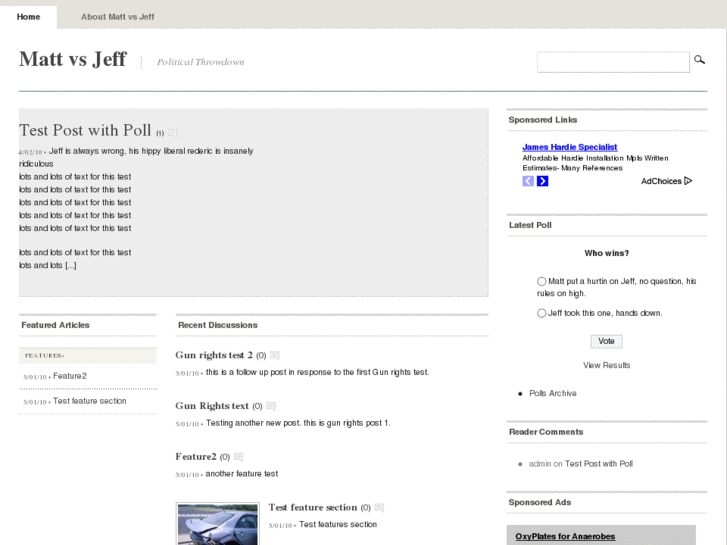The width and height of the screenshot is (727, 545).
Task: Open the Home tab
Action: [x=28, y=17]
